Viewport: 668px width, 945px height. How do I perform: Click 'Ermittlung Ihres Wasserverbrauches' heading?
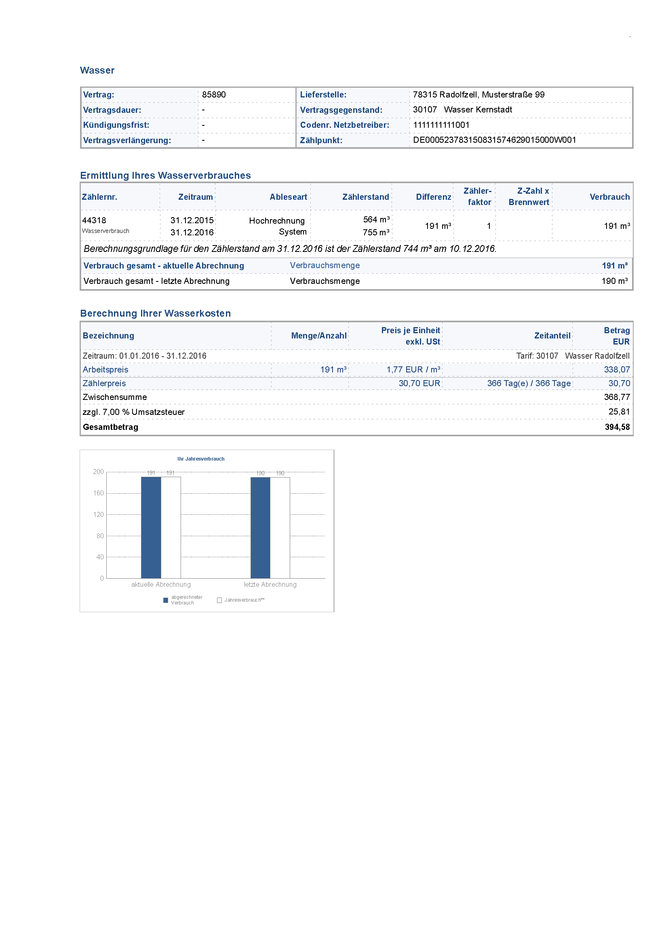click(x=165, y=175)
